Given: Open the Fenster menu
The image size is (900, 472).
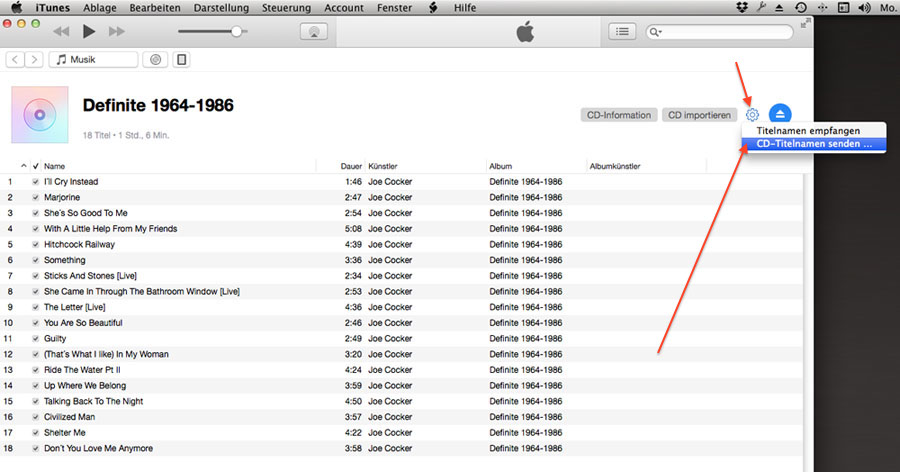Looking at the screenshot, I should [394, 7].
